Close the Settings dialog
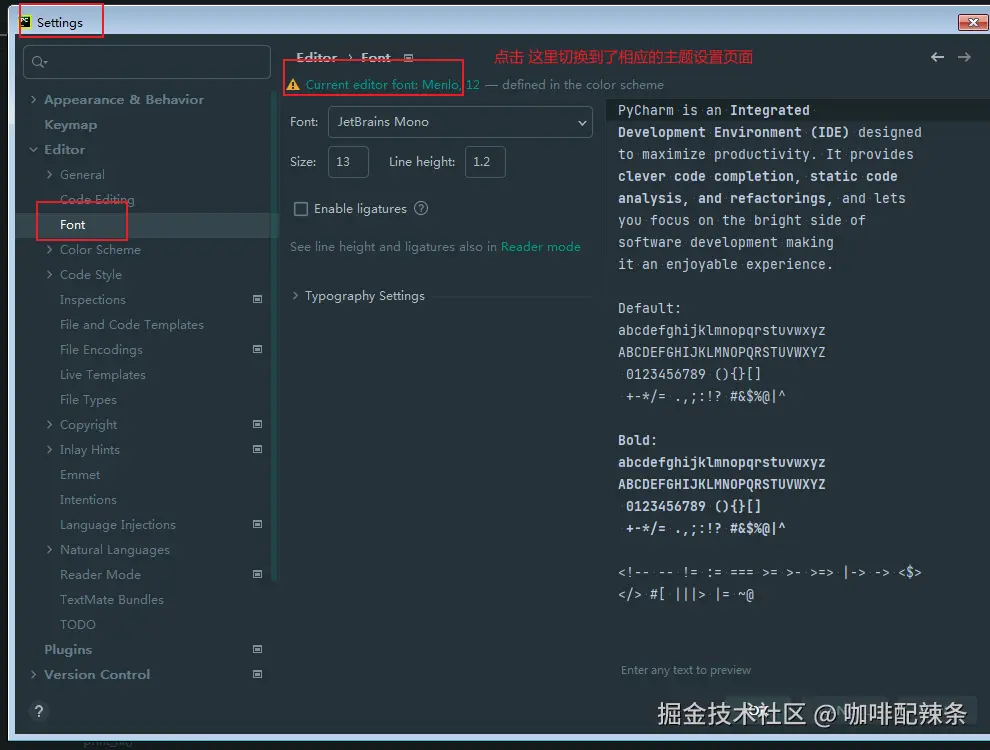The width and height of the screenshot is (990, 750). (x=973, y=22)
